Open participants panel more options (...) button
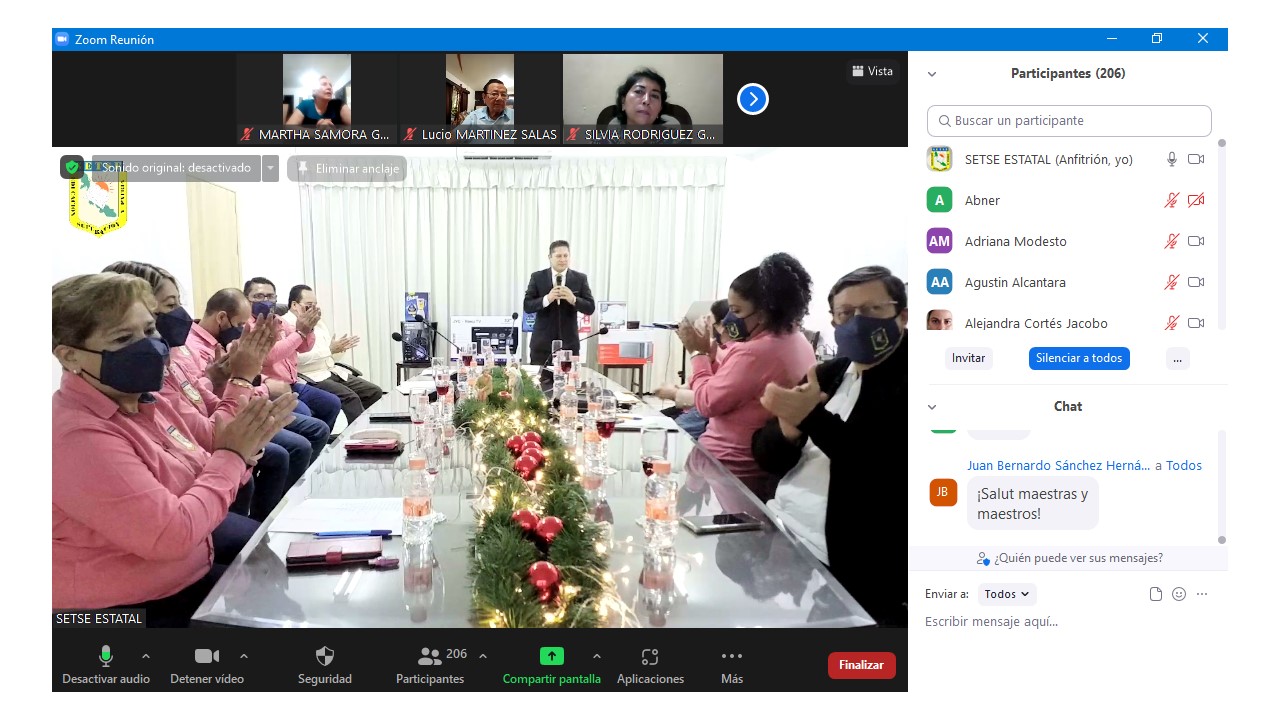The image size is (1280, 720). click(1177, 358)
